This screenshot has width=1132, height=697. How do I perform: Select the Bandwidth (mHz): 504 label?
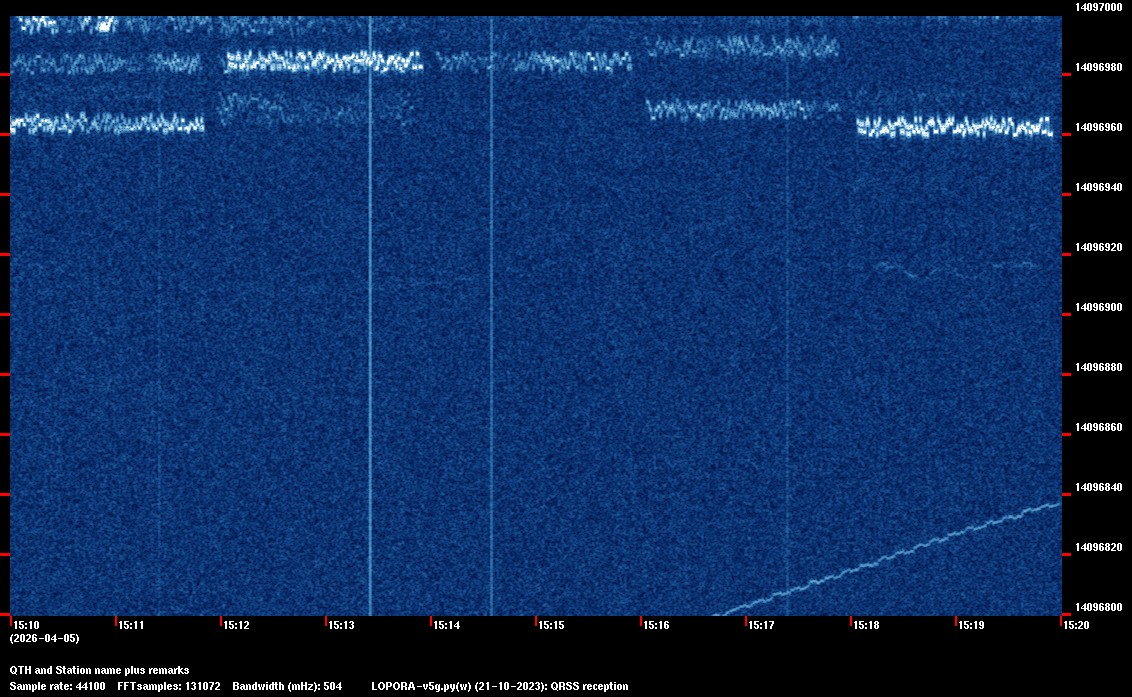[287, 686]
